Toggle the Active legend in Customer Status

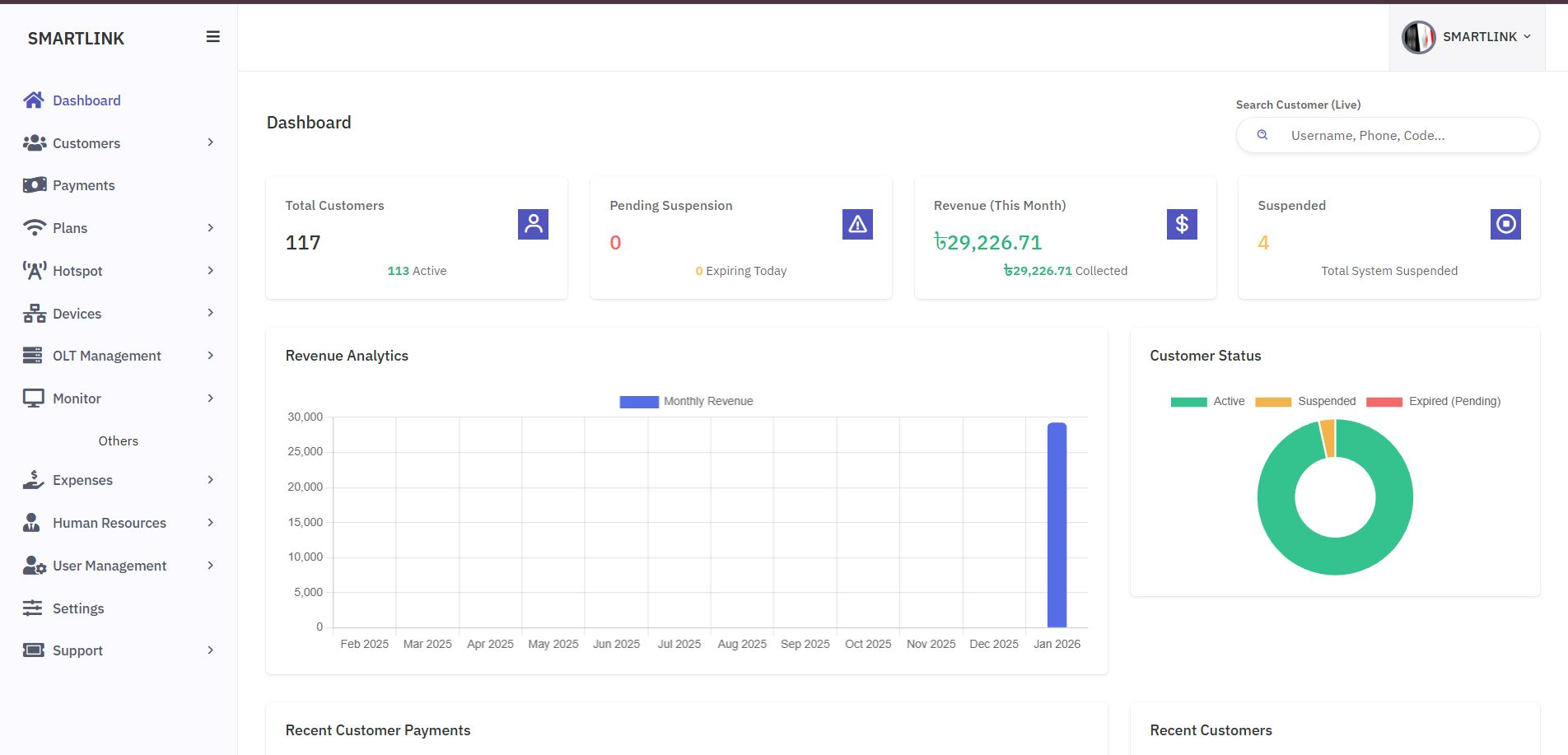(1208, 402)
